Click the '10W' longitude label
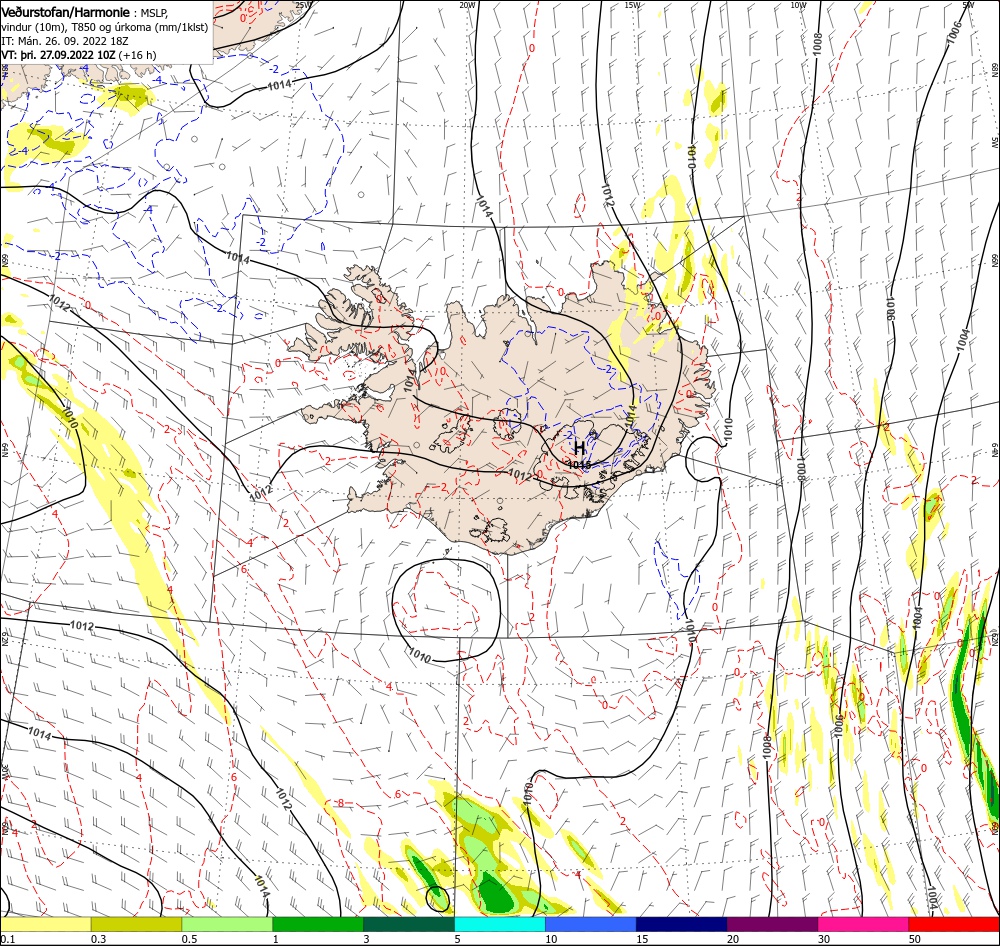The height and width of the screenshot is (946, 1000). coord(798,4)
